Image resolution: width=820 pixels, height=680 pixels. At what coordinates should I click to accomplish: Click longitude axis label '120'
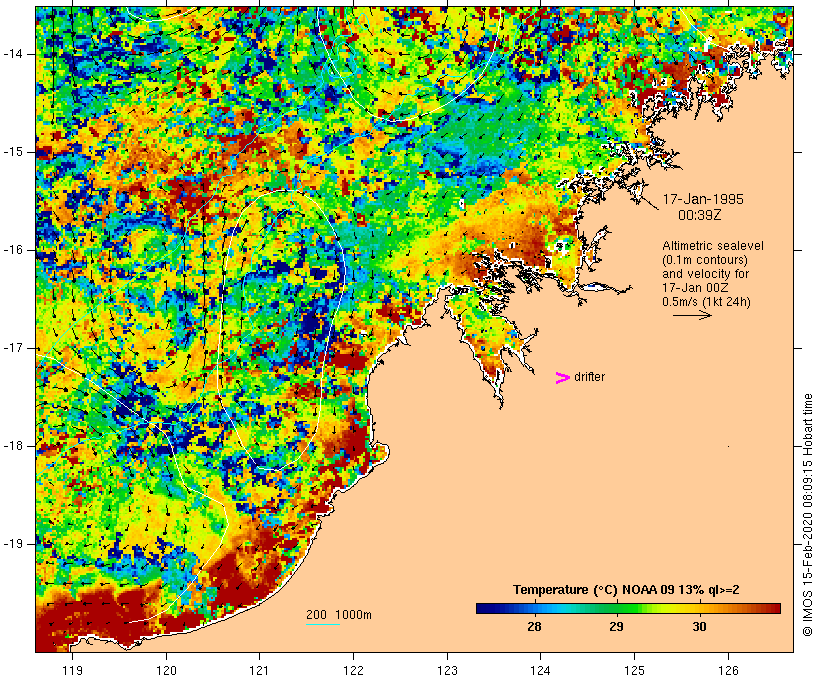(166, 670)
